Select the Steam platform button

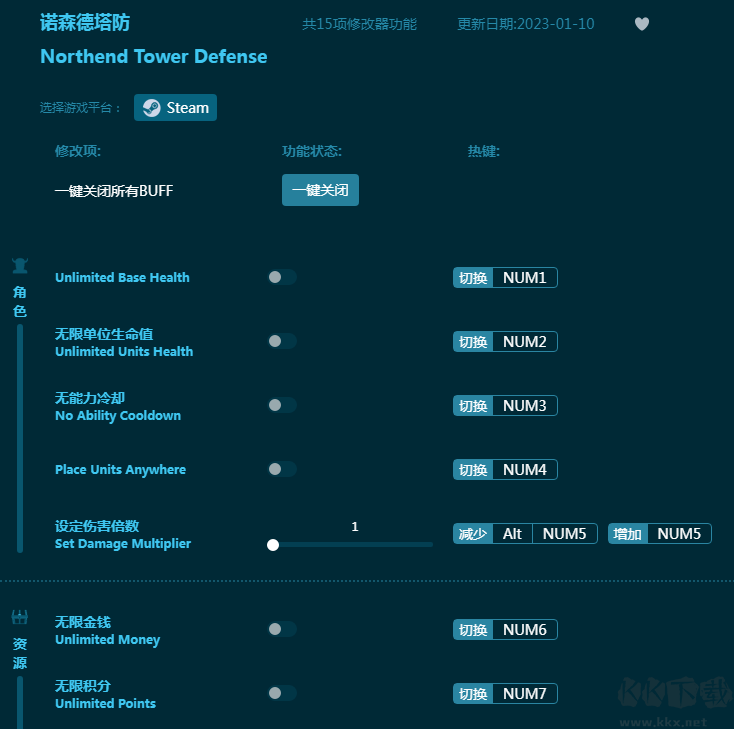point(176,108)
